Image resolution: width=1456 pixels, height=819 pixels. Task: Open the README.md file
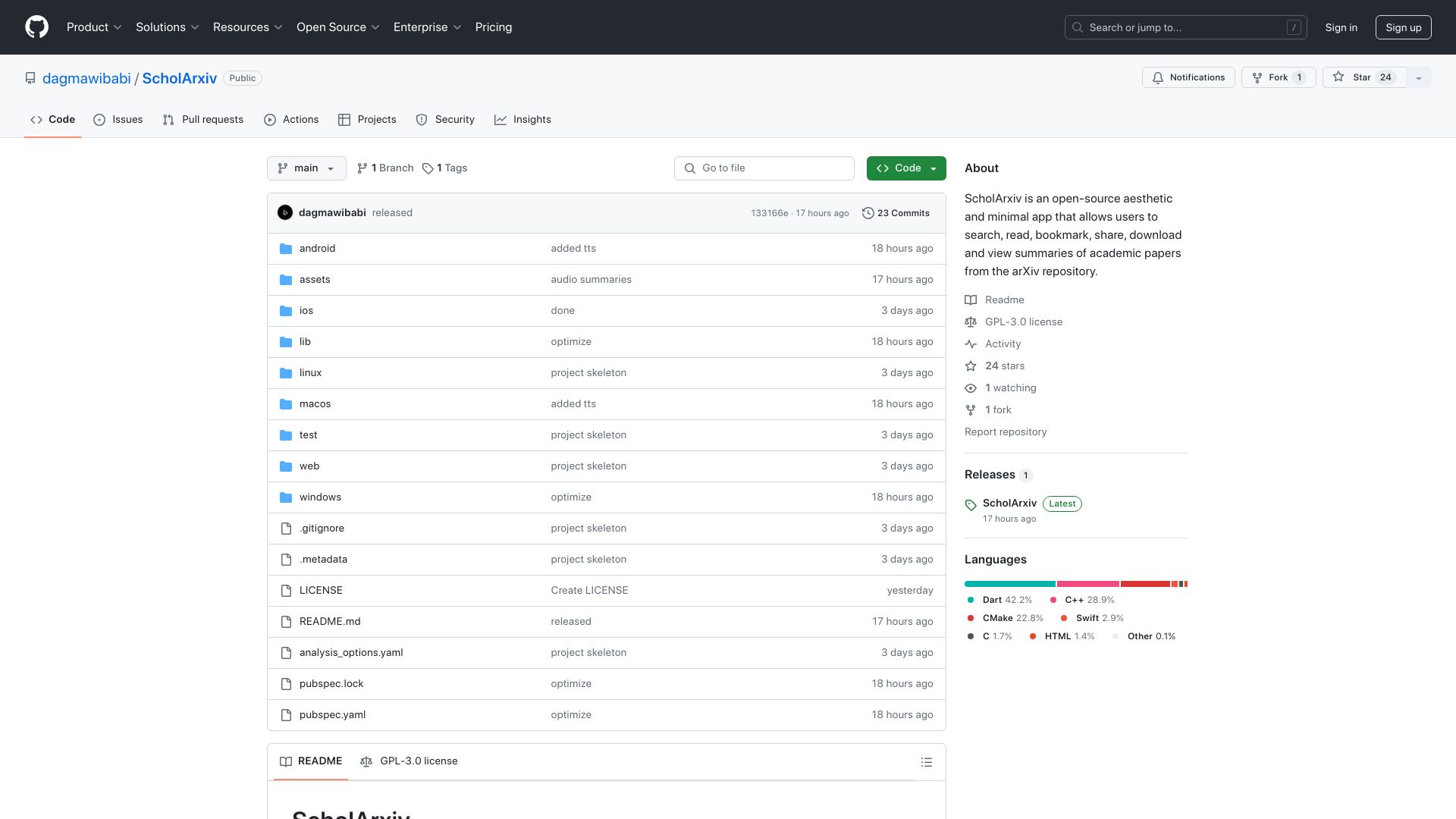tap(330, 622)
